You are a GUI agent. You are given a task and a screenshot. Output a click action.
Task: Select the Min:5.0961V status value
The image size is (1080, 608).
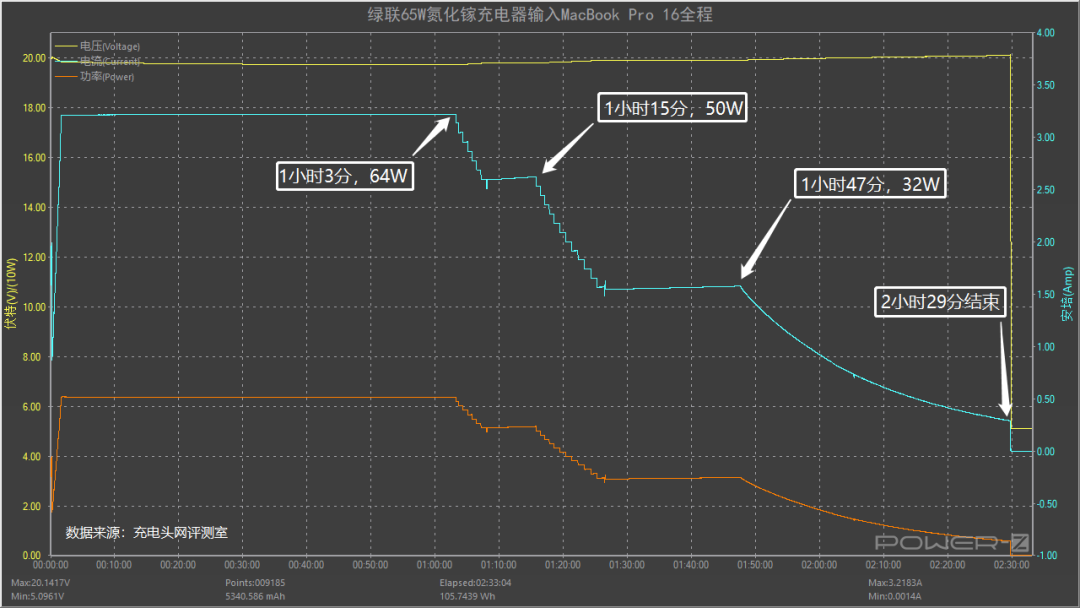37,596
